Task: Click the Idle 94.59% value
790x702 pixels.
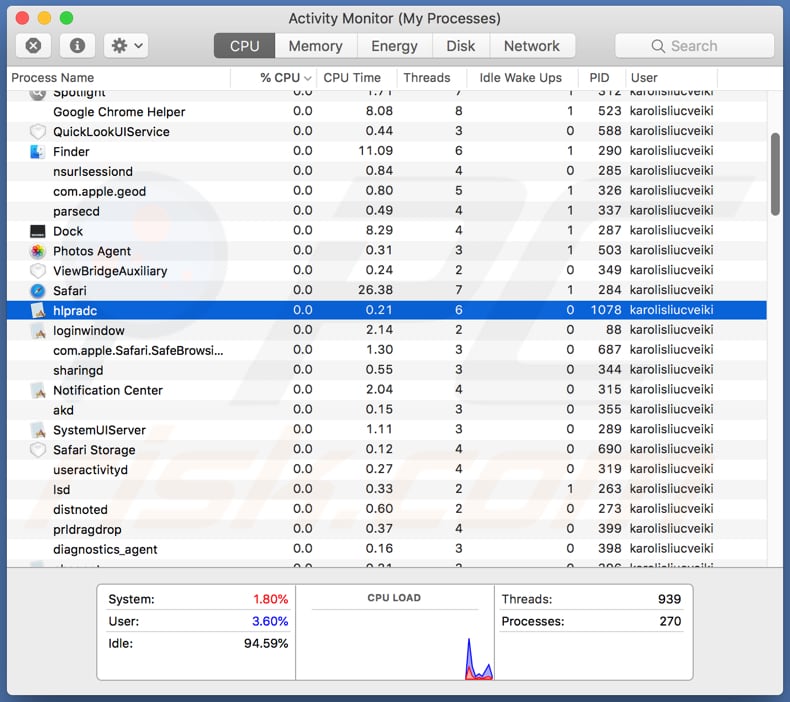Action: pyautogui.click(x=266, y=644)
